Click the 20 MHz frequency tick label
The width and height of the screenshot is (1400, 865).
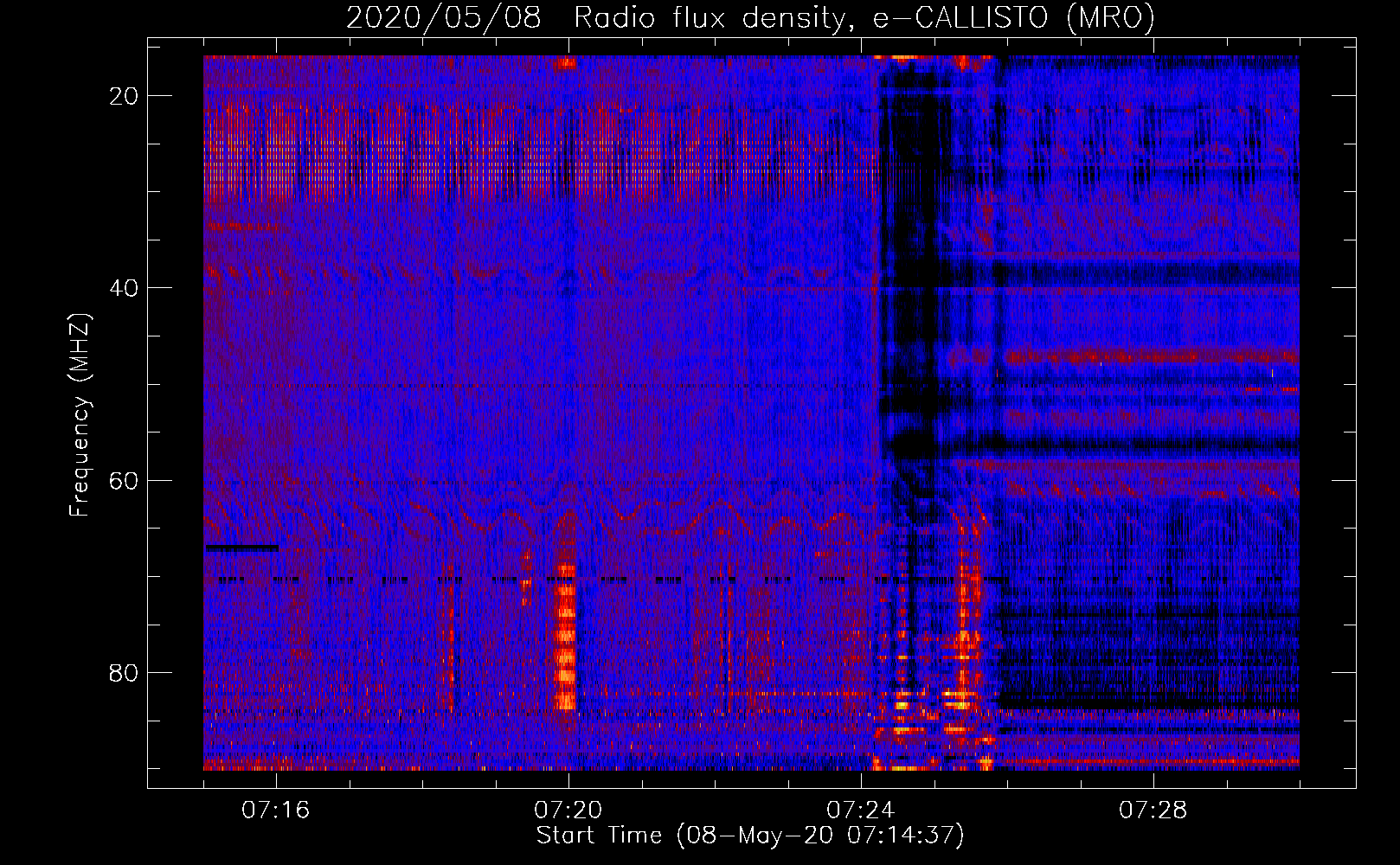[x=124, y=96]
